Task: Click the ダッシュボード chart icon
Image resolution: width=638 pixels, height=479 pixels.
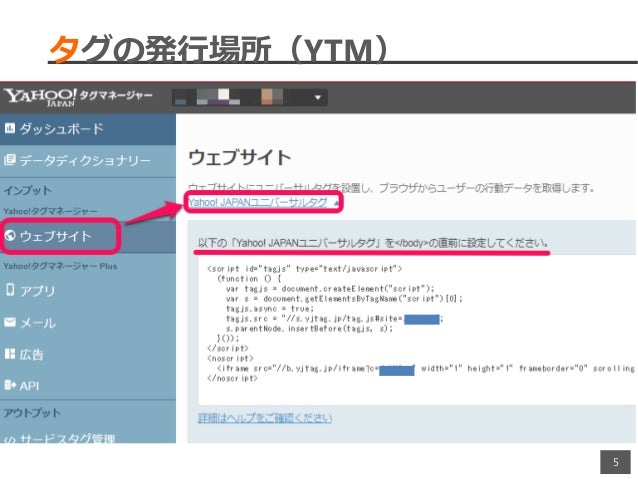Action: tap(10, 128)
